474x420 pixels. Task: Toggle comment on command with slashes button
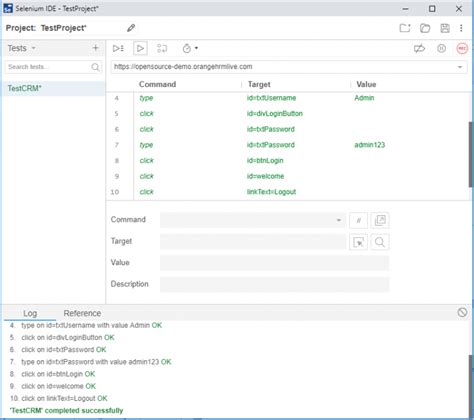pyautogui.click(x=358, y=220)
